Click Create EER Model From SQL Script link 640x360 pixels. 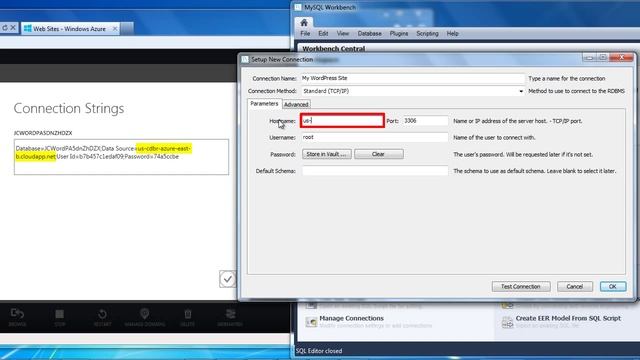568,318
